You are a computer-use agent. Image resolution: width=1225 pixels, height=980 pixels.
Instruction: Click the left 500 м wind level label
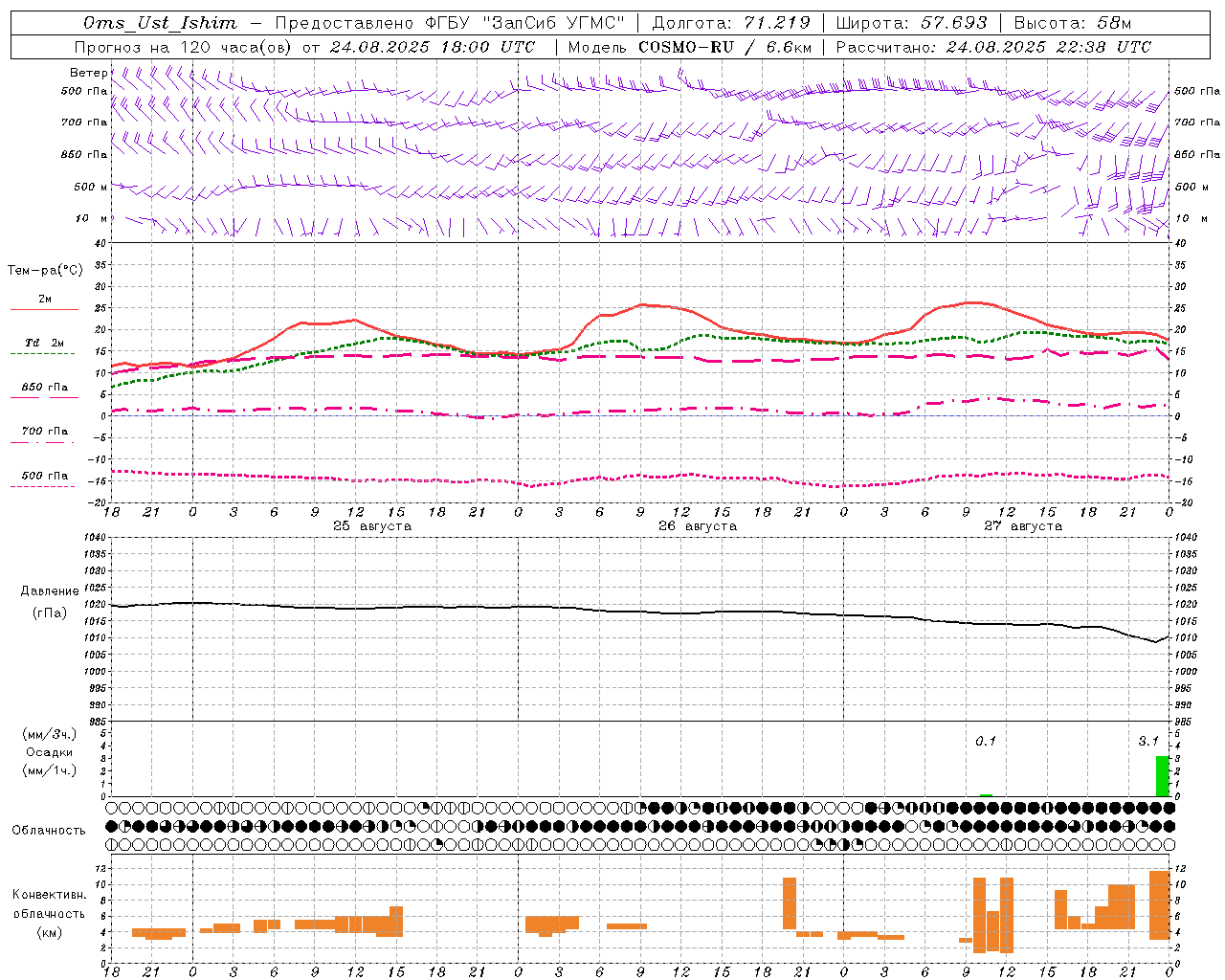(91, 187)
